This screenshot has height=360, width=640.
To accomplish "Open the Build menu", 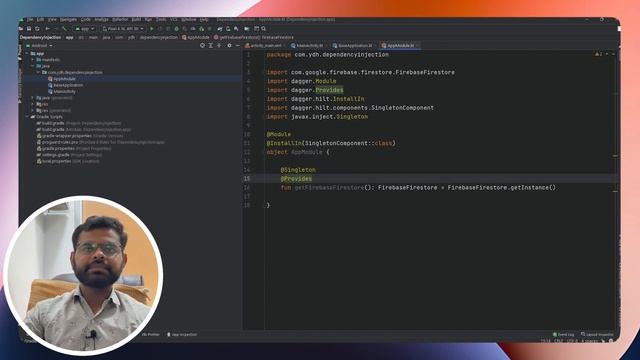I will coord(136,20).
